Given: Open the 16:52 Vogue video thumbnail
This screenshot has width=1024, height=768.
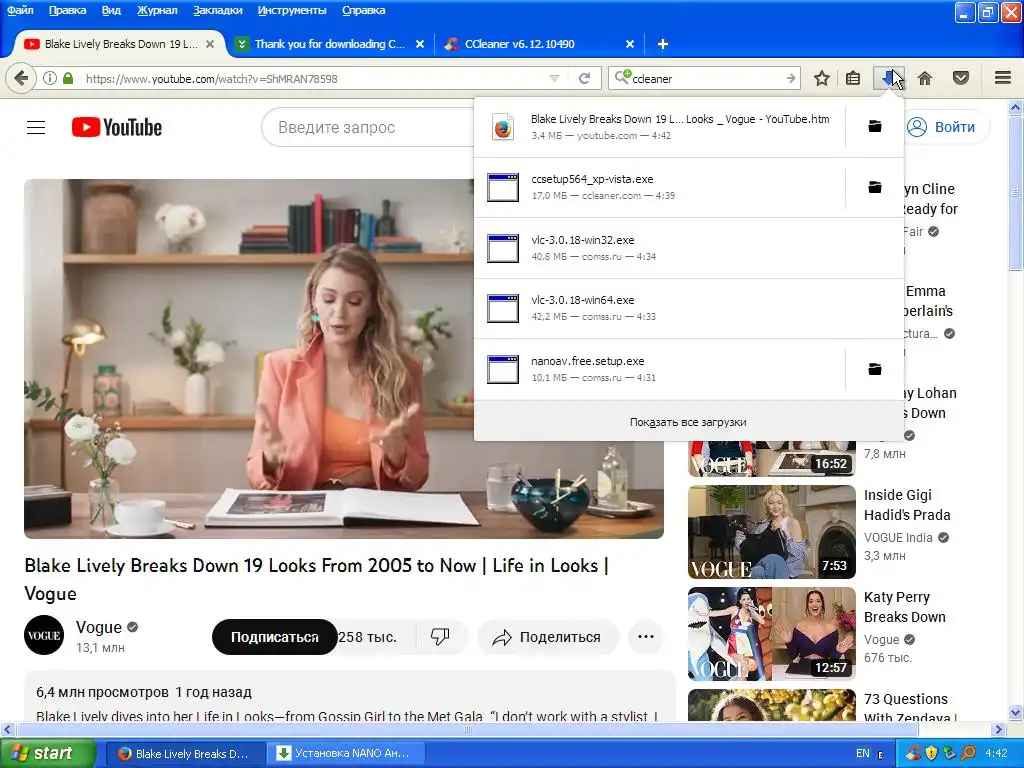Looking at the screenshot, I should coord(771,458).
